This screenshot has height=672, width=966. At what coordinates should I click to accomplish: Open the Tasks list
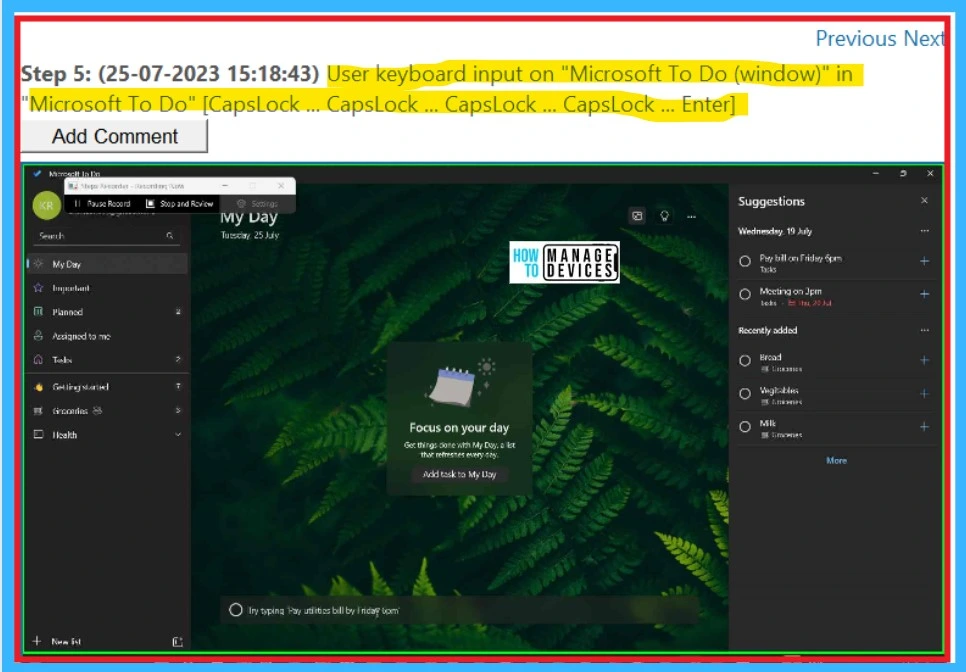(107, 360)
